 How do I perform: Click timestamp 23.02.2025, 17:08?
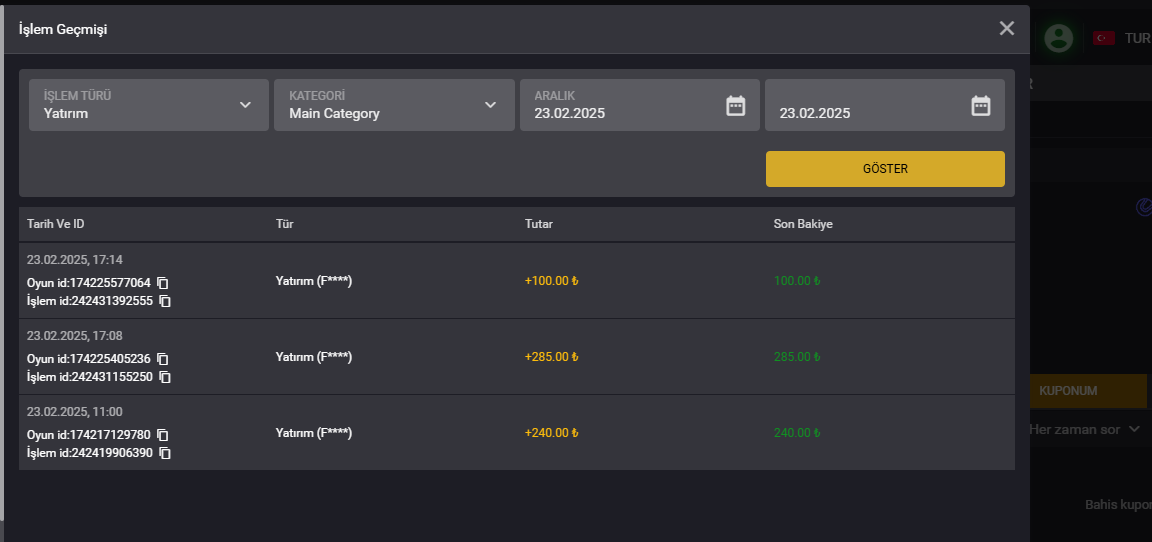click(x=75, y=336)
